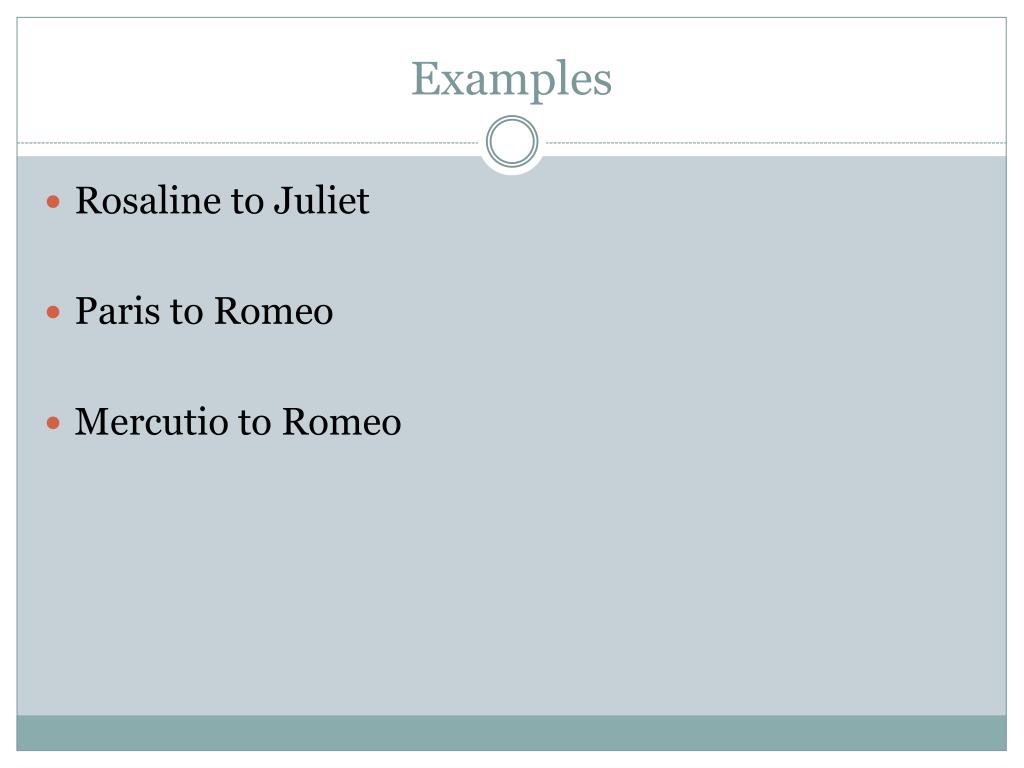
Task: Click the circular ornament below the title
Action: pyautogui.click(x=512, y=142)
